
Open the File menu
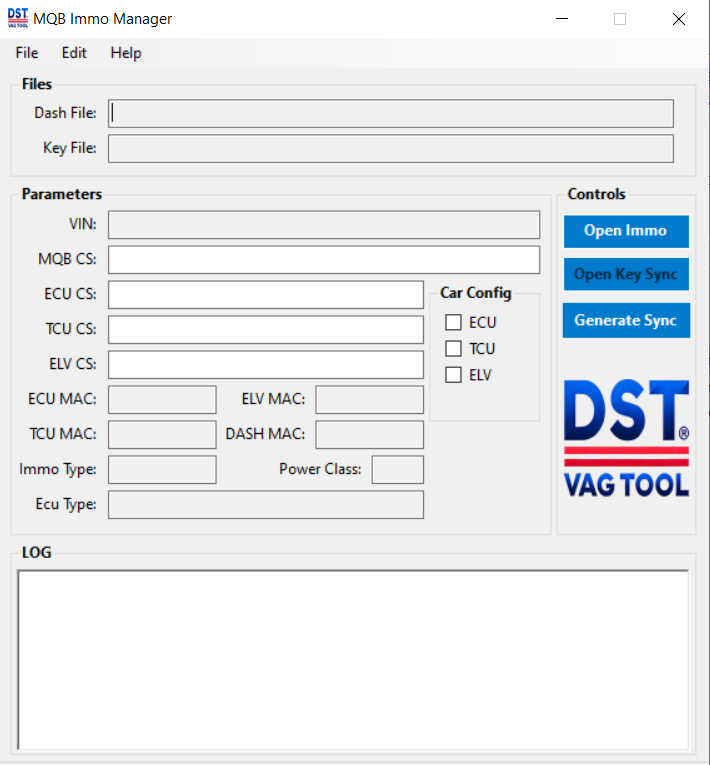[x=27, y=53]
